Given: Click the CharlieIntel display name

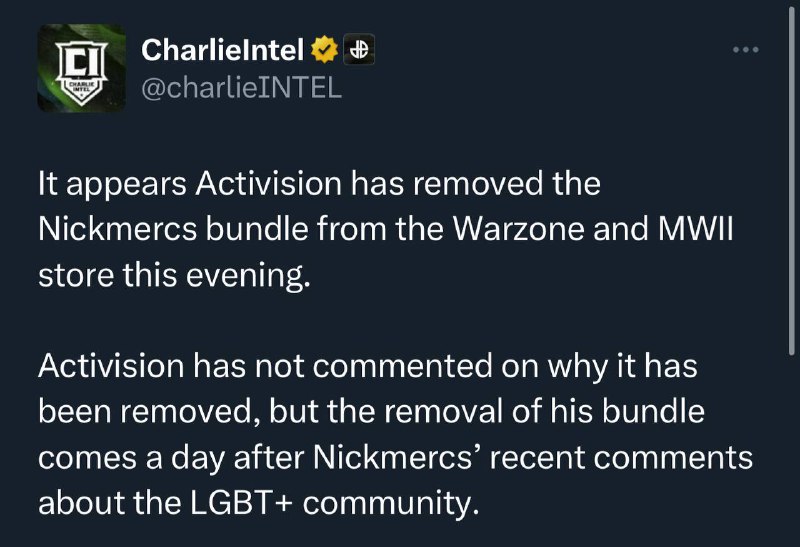Looking at the screenshot, I should [x=223, y=48].
